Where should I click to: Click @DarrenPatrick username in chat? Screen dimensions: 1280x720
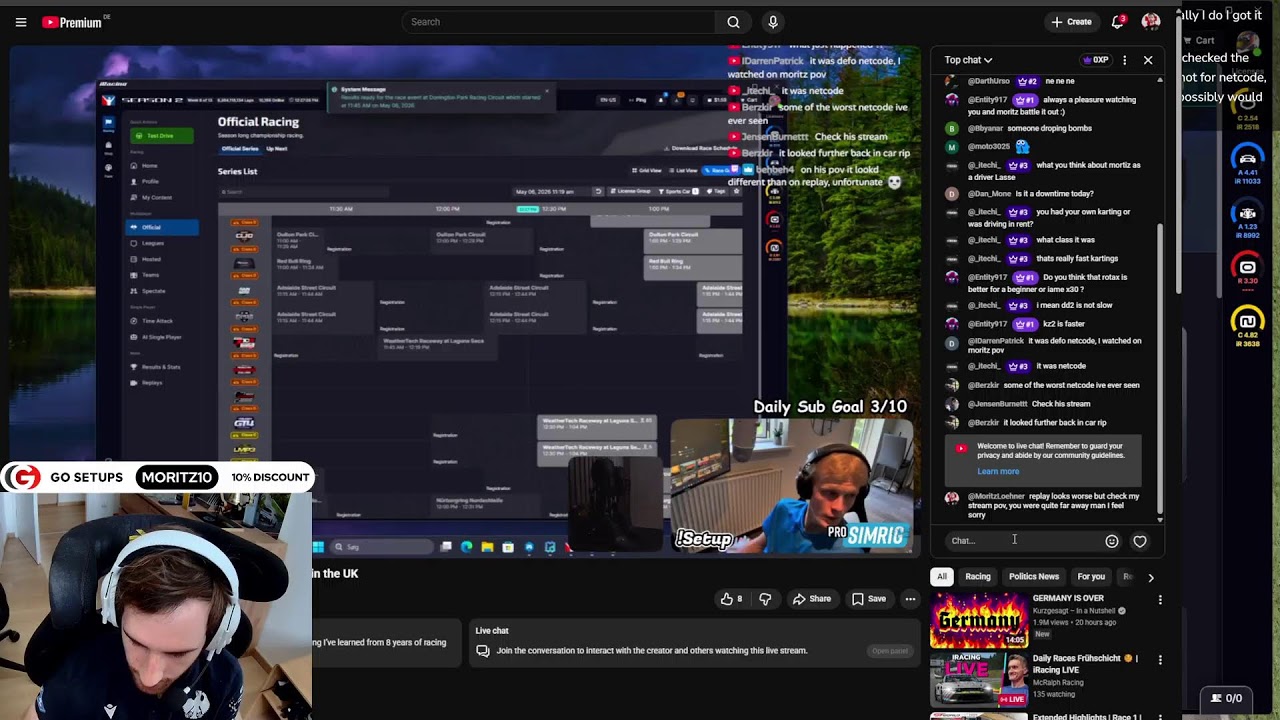(x=996, y=341)
